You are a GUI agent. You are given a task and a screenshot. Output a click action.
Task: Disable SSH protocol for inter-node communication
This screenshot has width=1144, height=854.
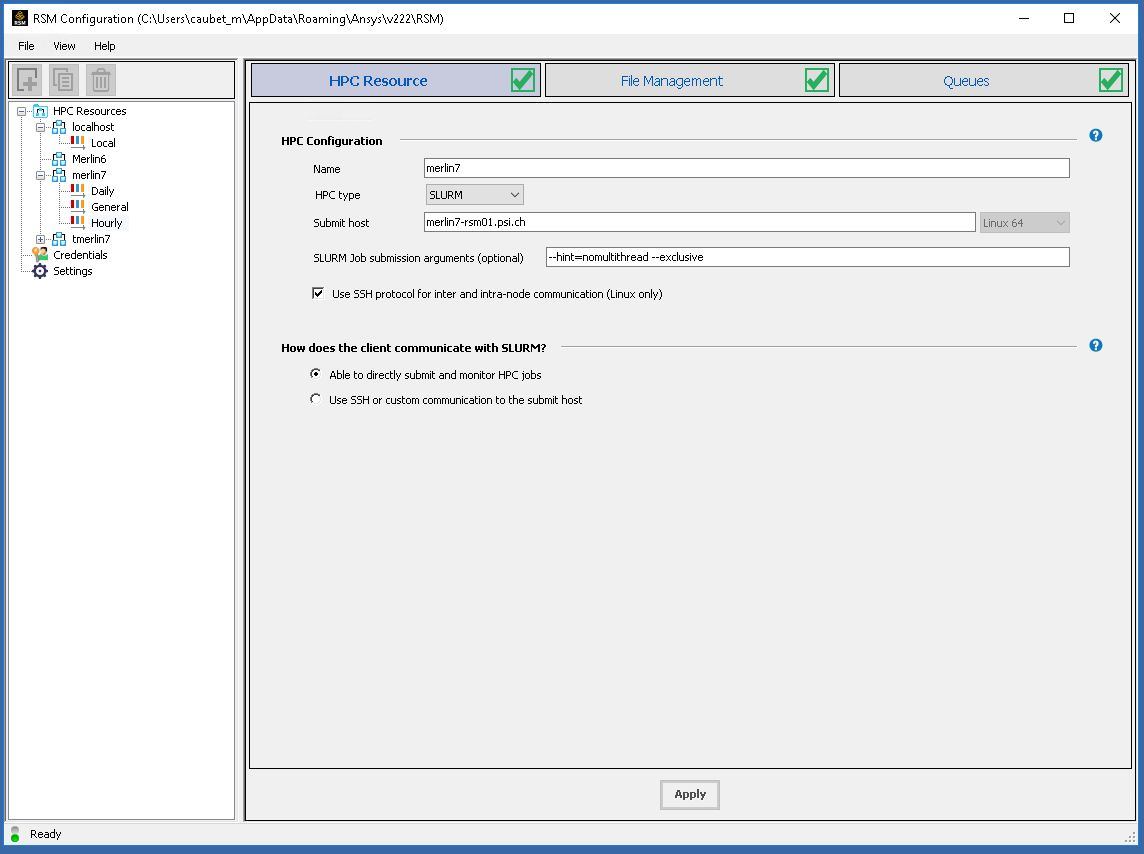(x=317, y=293)
